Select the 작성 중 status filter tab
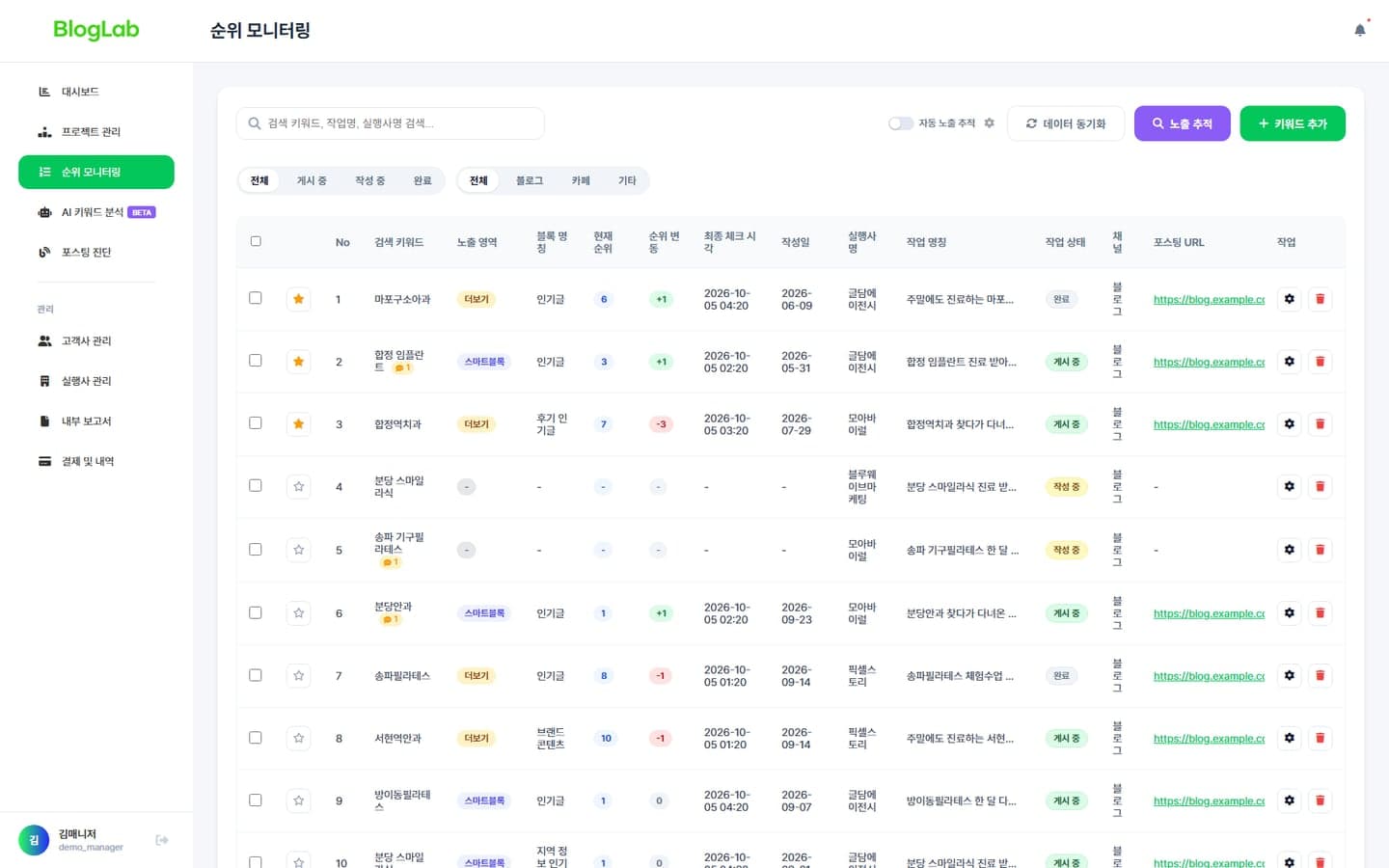Screen dimensions: 1389x868 pos(369,180)
